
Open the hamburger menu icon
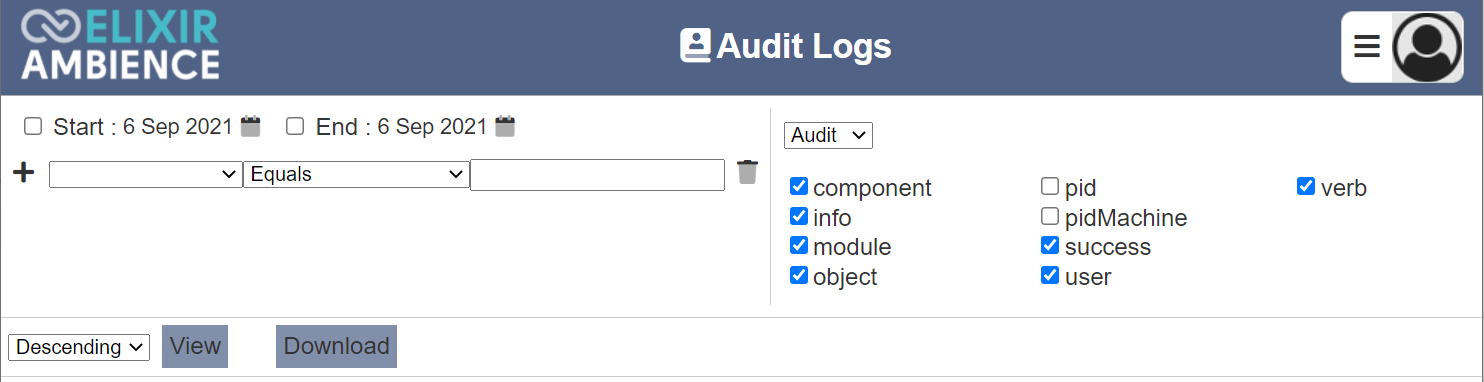click(x=1367, y=47)
